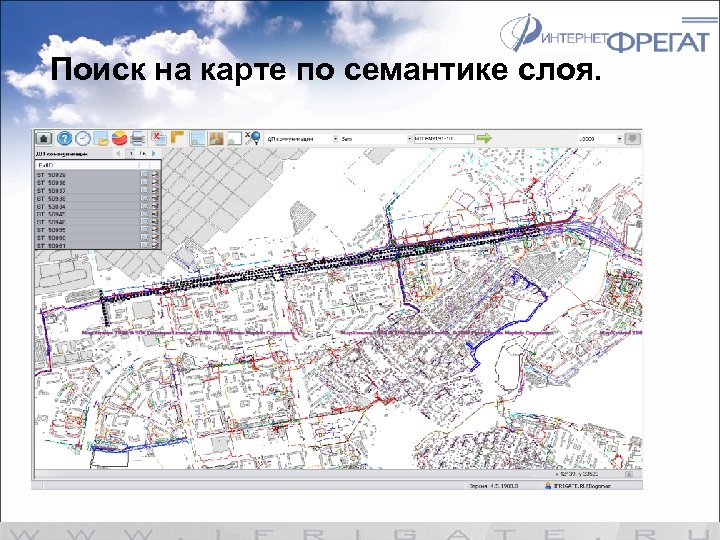Screen dimensions: 720x540
Task: Click the brown map layer icon
Action: point(216,138)
